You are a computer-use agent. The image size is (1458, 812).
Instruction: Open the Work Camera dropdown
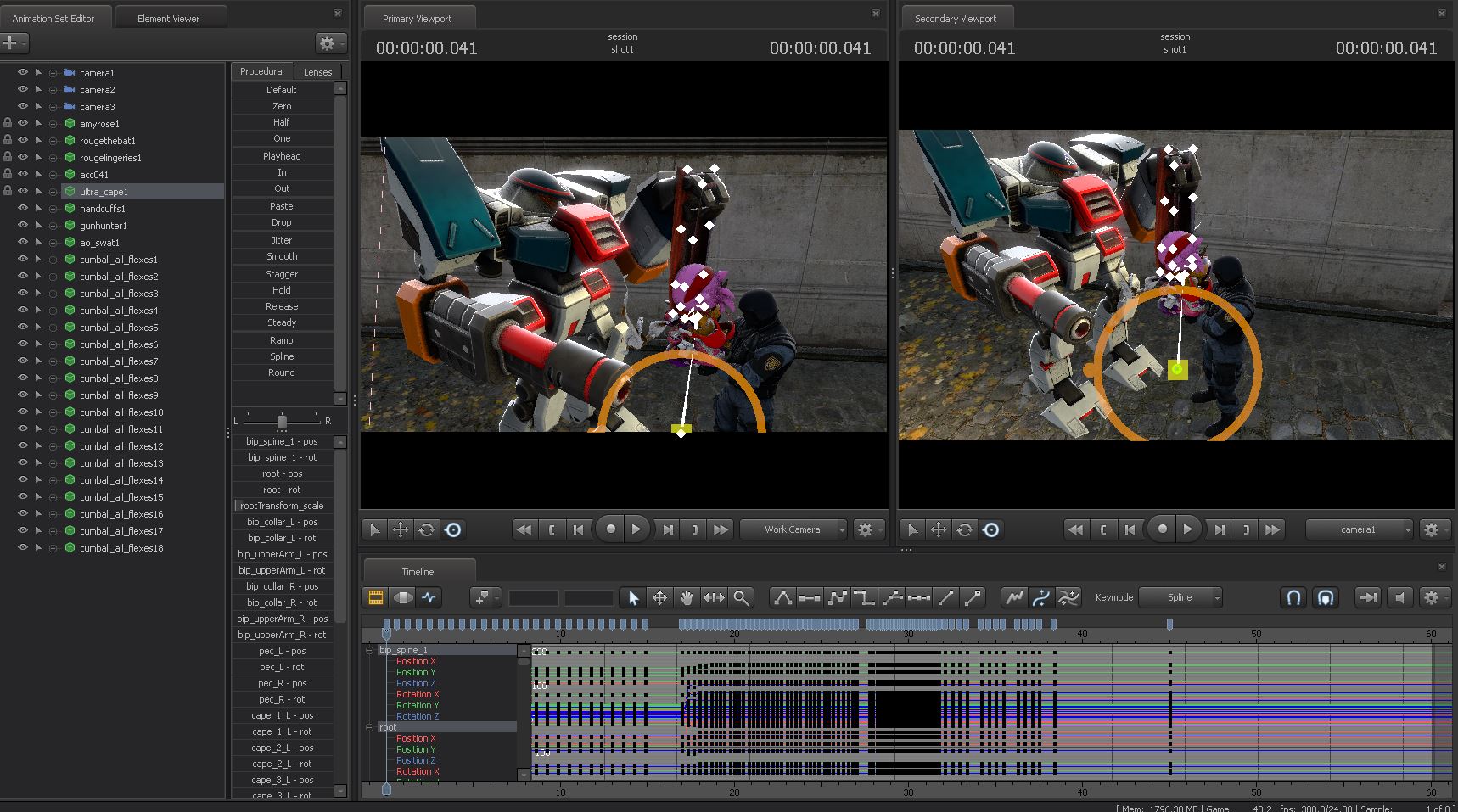coord(793,529)
